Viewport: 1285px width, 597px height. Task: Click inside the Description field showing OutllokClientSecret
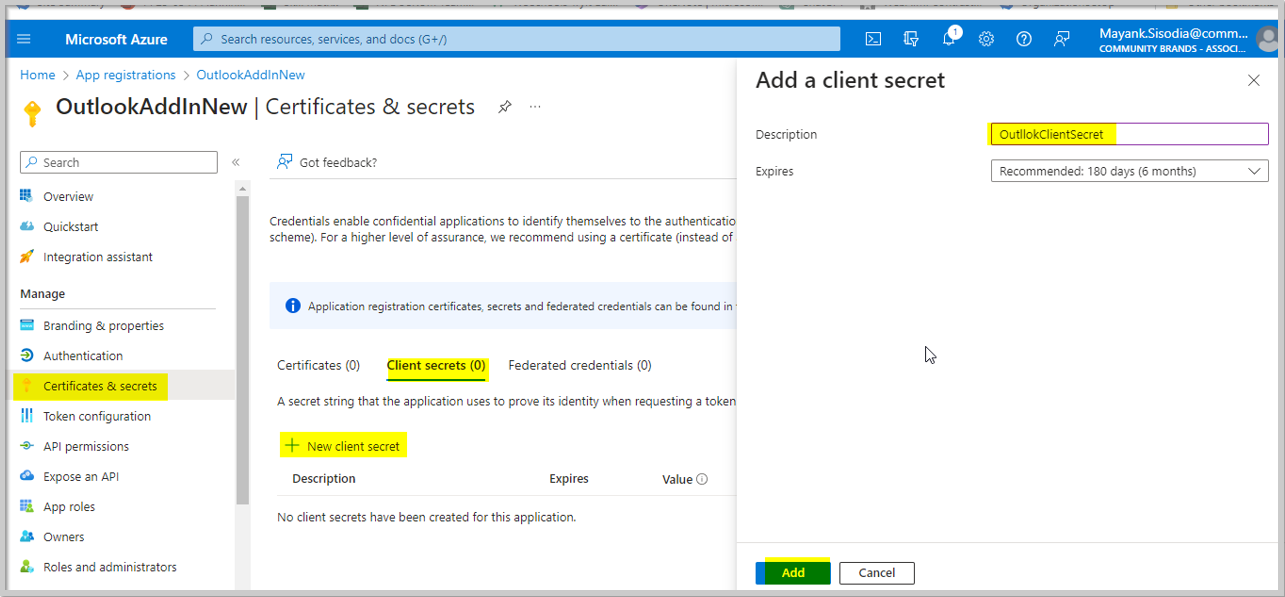coord(1128,133)
